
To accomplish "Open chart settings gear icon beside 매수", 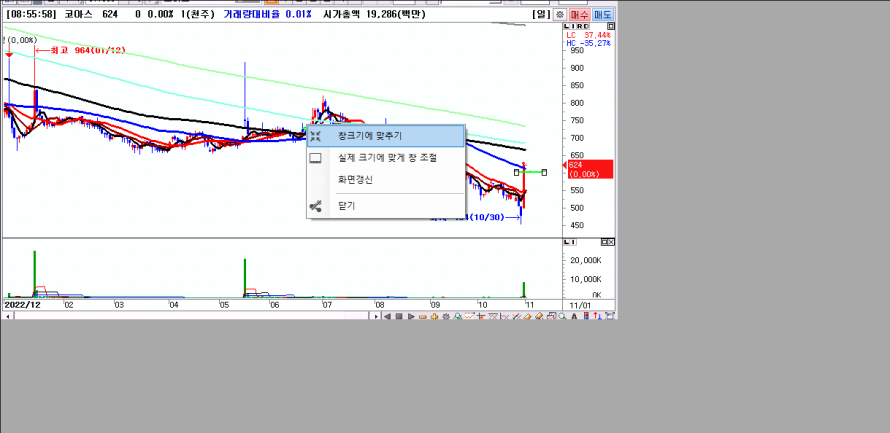I will 560,15.
